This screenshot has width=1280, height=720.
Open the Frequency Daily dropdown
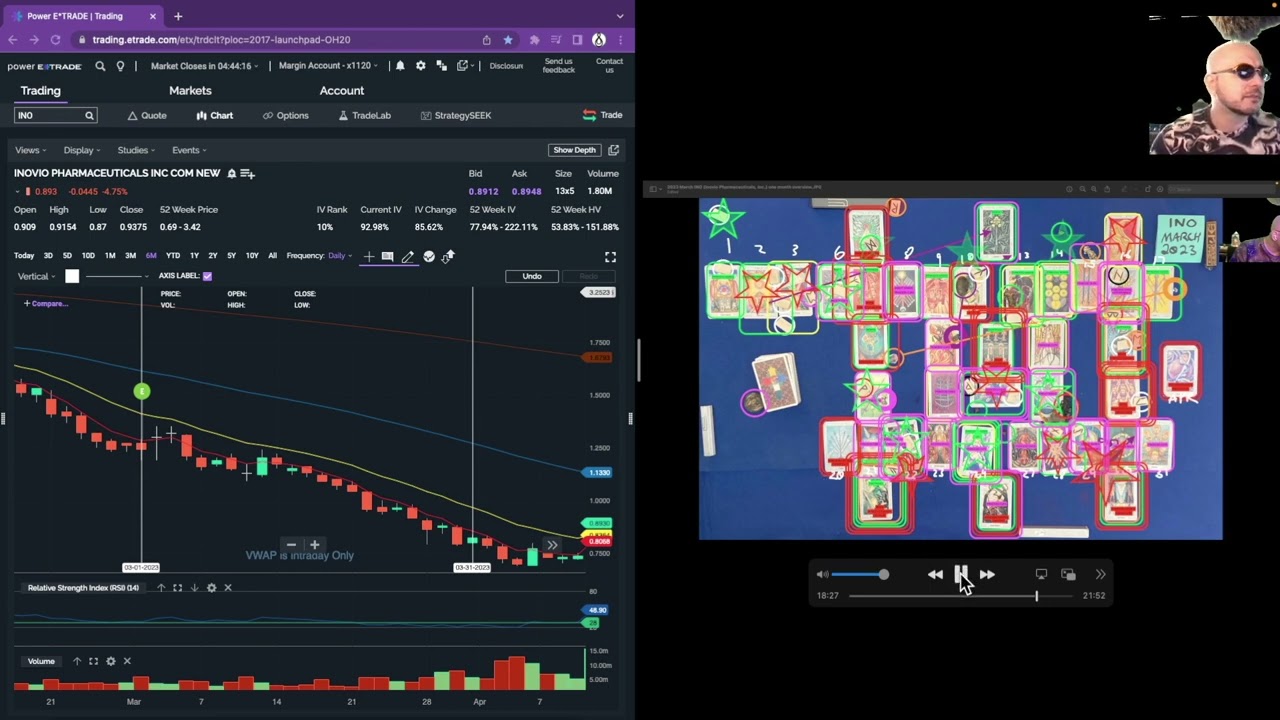(340, 256)
